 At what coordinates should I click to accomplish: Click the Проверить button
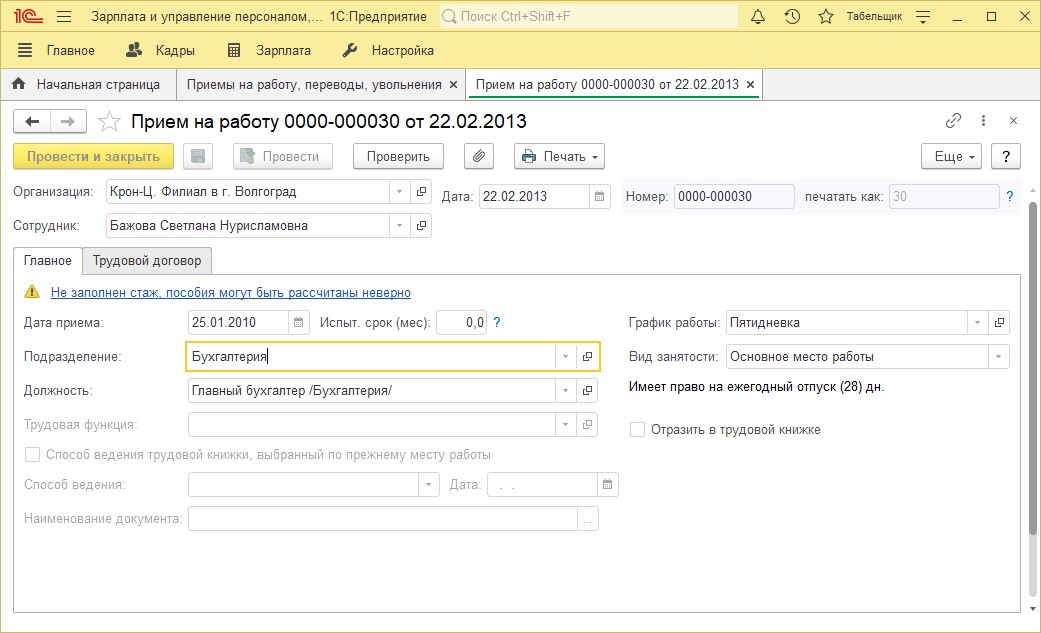coord(398,157)
